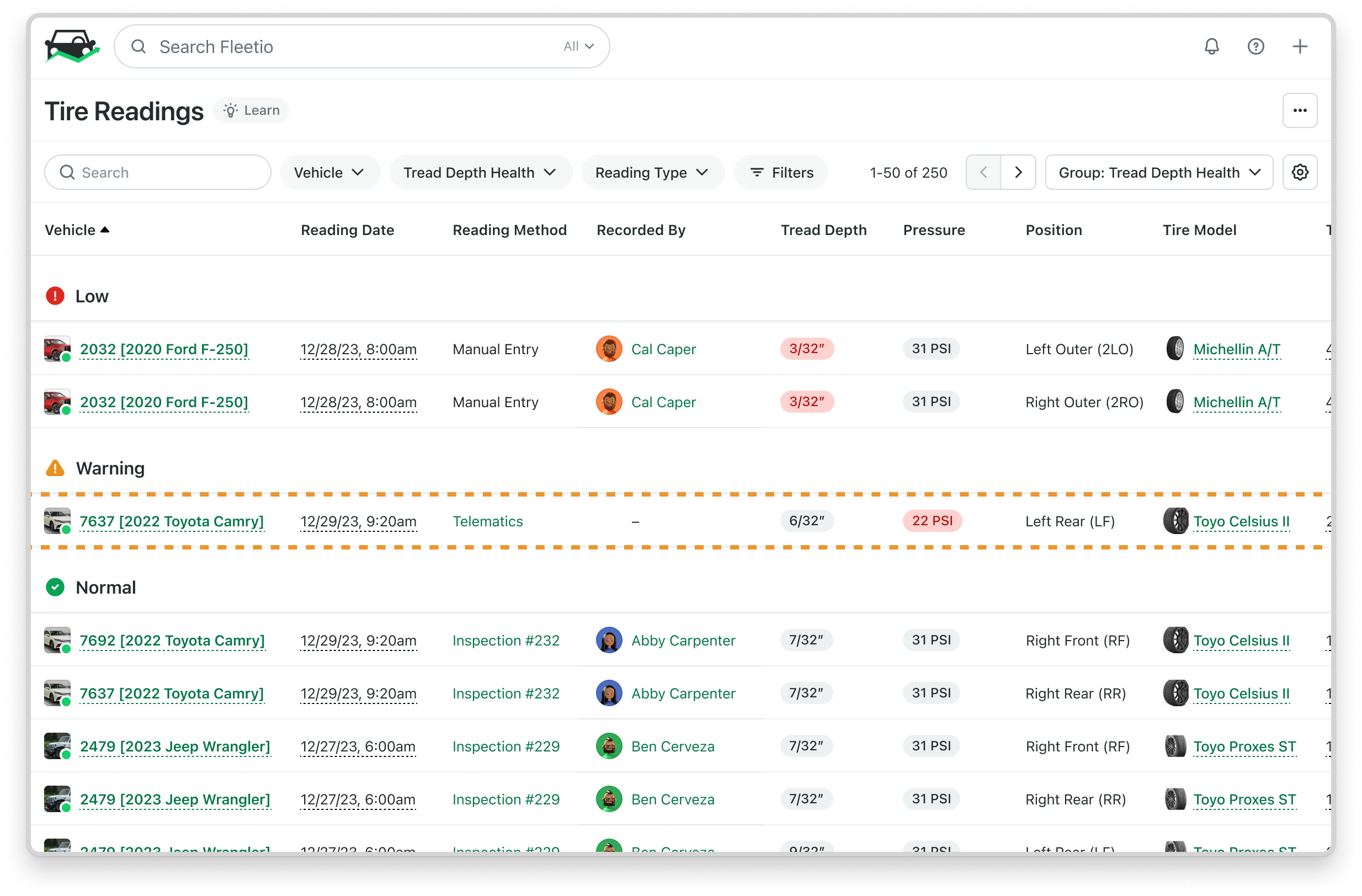Viewport: 1362px width, 896px height.
Task: Sort by the Vehicle column header
Action: click(x=77, y=230)
